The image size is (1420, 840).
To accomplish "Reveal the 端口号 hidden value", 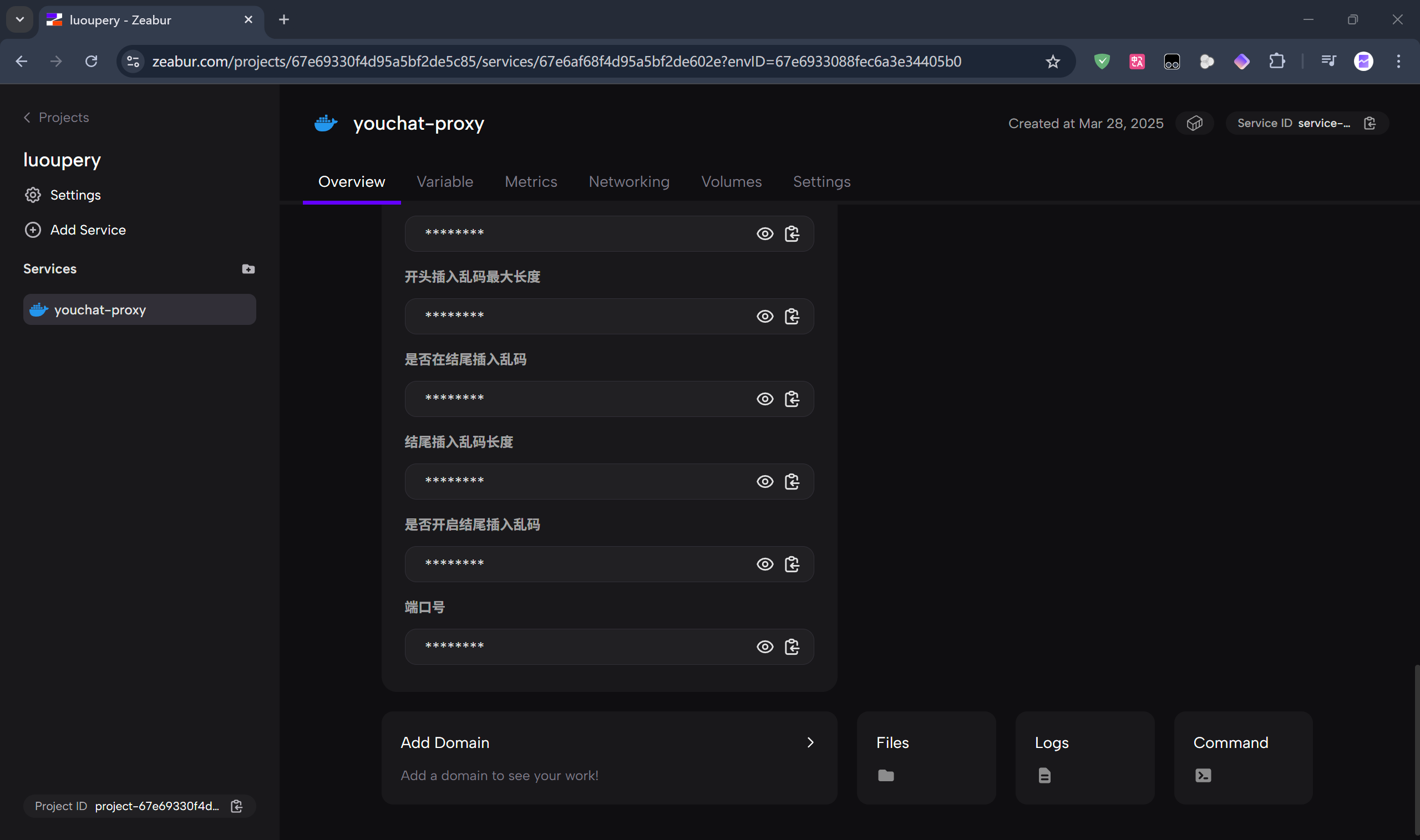I will click(764, 646).
